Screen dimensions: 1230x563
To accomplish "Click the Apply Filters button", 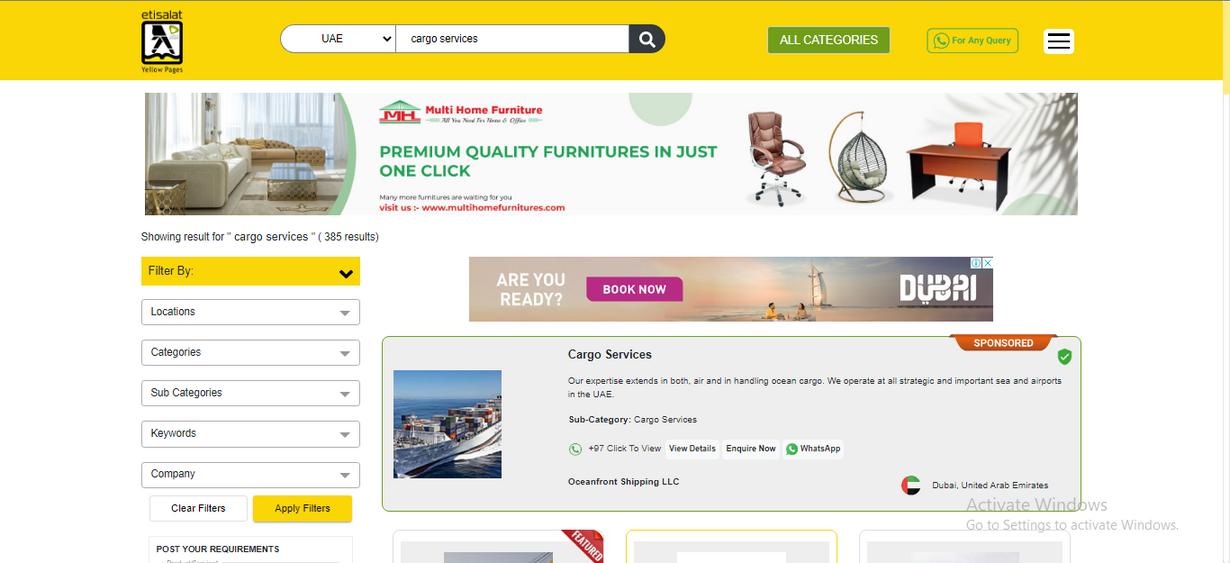I will [302, 508].
